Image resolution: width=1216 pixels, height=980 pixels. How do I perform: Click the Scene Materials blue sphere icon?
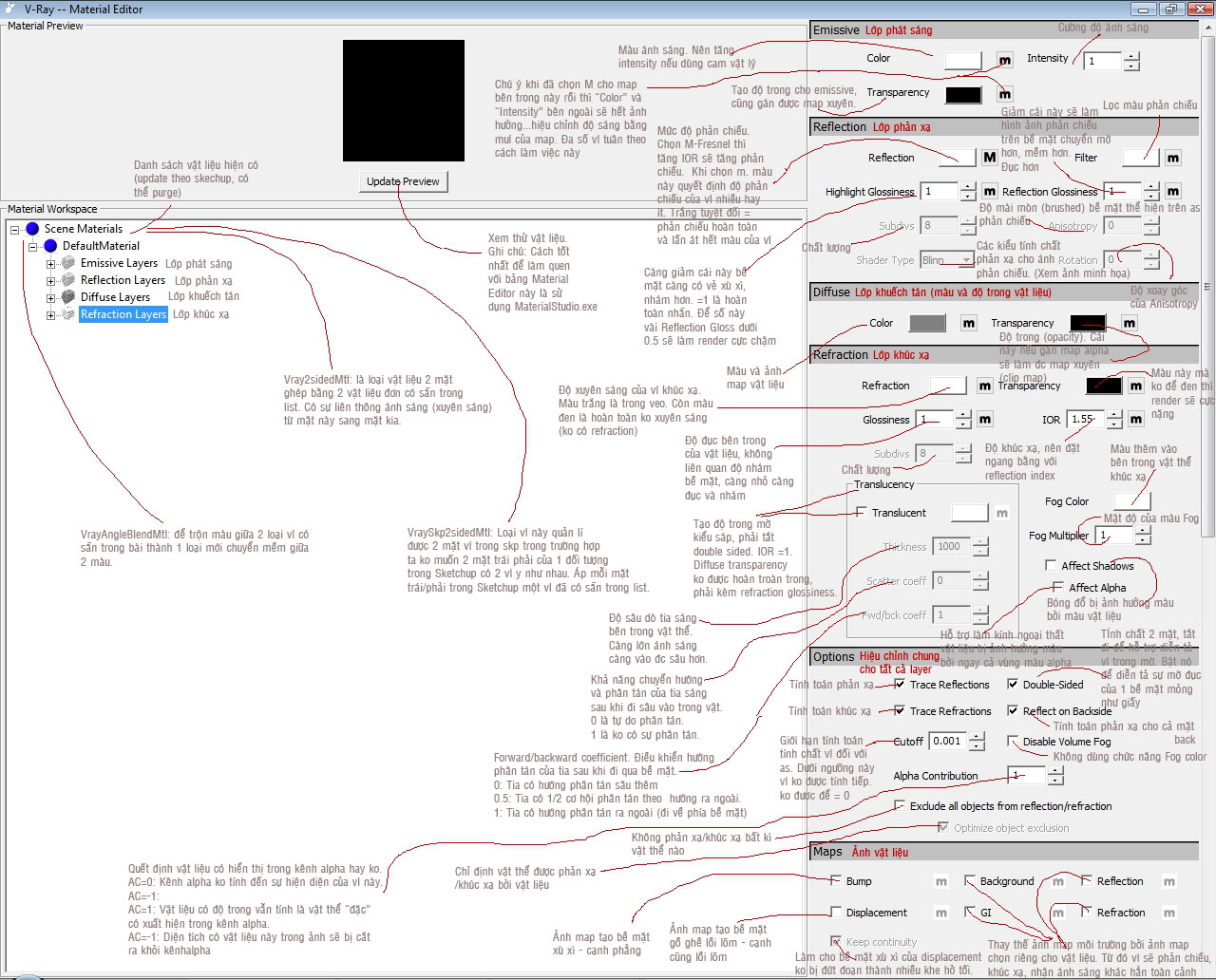point(32,229)
